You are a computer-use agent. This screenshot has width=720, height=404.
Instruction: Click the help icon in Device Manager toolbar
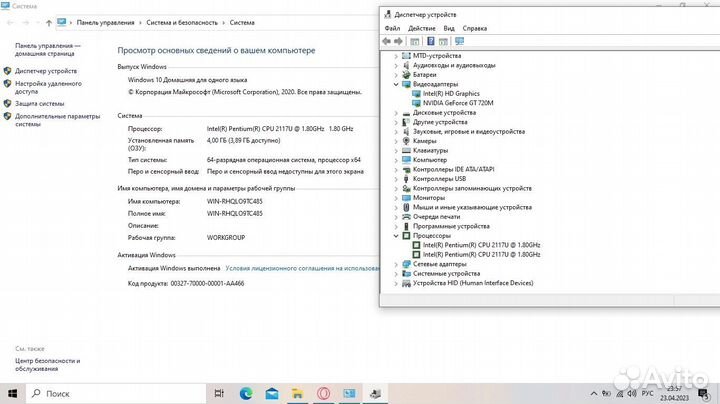coord(431,41)
